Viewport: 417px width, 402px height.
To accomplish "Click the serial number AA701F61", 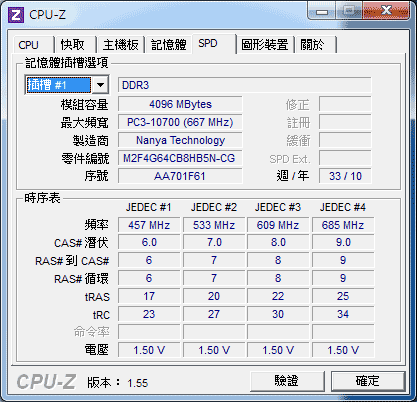I will point(180,176).
